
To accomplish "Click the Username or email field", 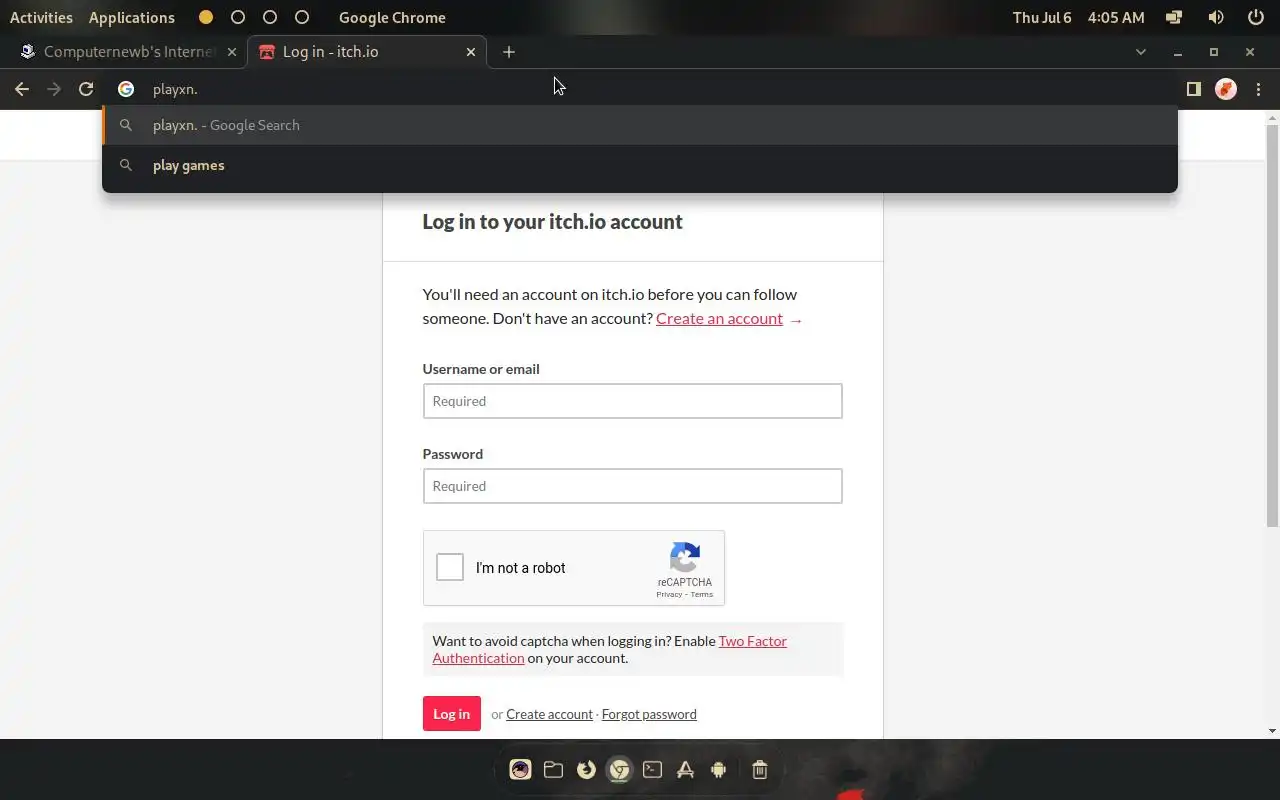I will pos(632,401).
